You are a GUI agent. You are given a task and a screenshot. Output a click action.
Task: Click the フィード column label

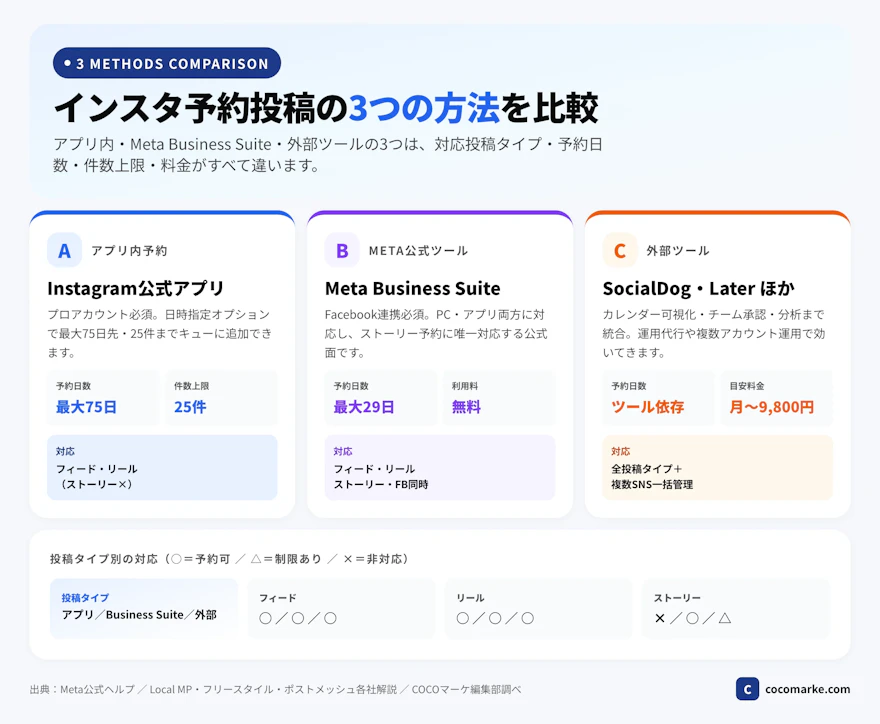(277, 598)
